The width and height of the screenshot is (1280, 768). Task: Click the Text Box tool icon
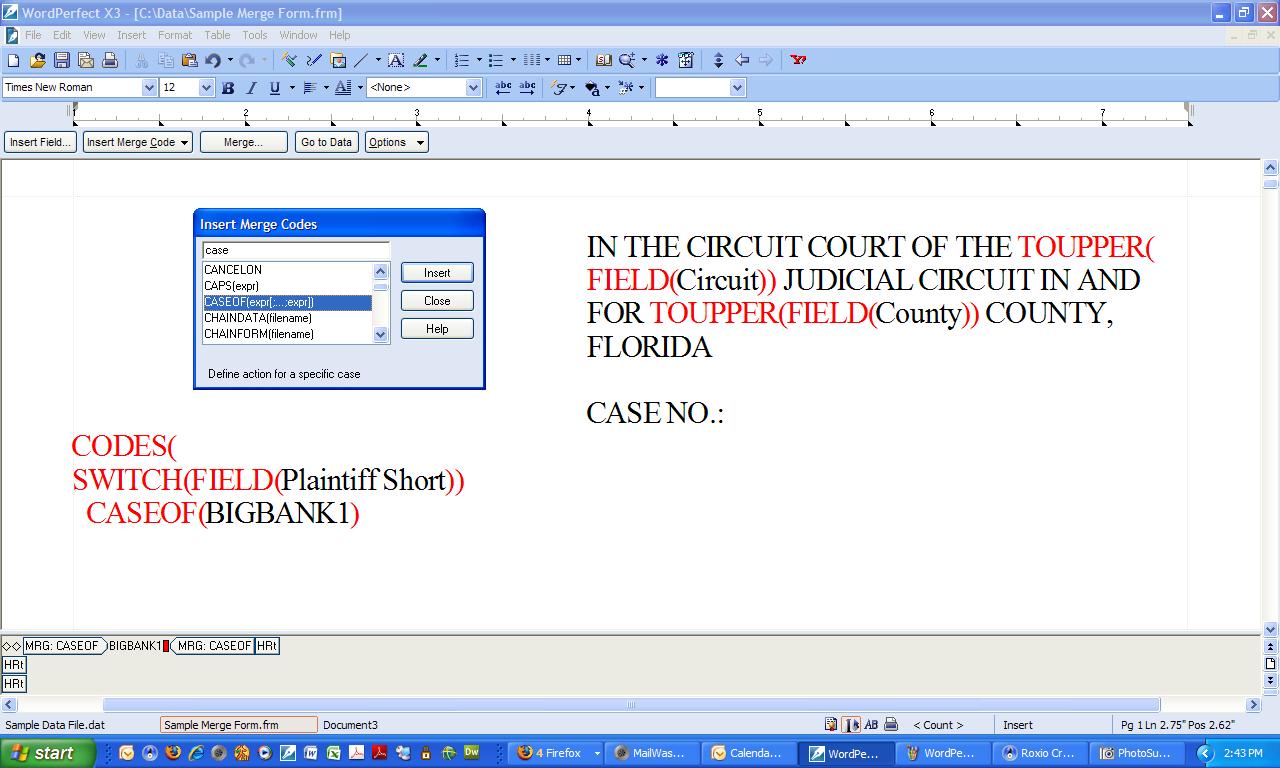click(396, 60)
